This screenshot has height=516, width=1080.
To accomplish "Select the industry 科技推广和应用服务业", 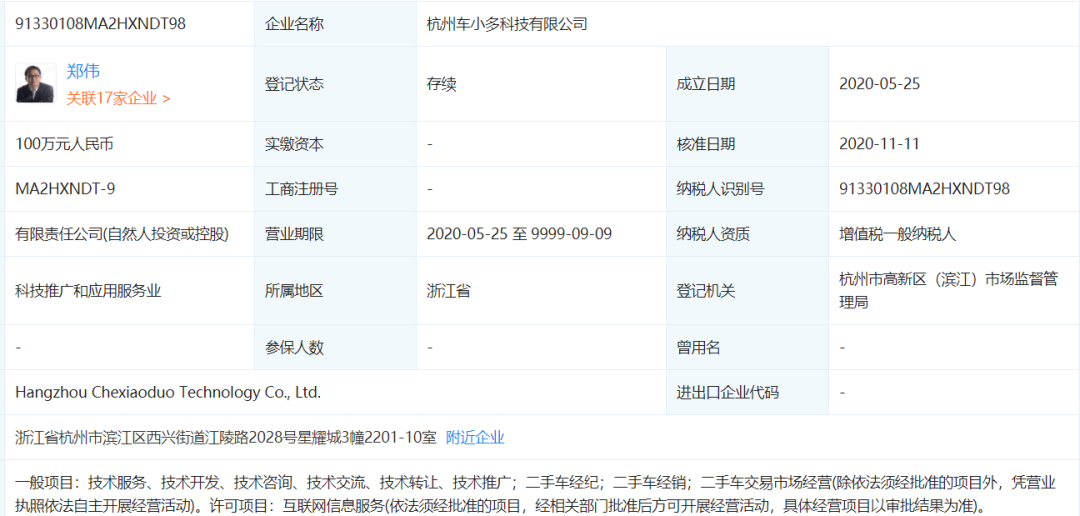I will pos(88,291).
